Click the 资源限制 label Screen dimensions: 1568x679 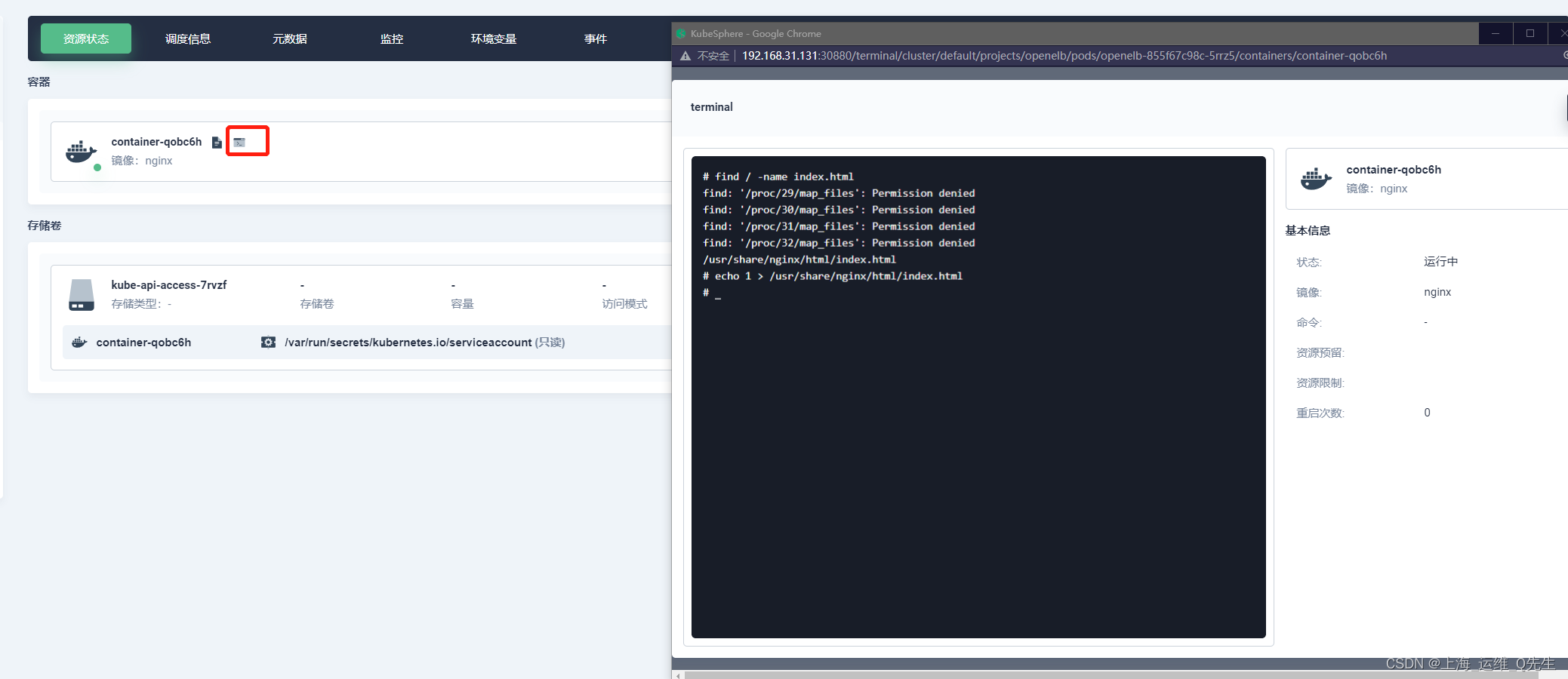click(x=1320, y=383)
